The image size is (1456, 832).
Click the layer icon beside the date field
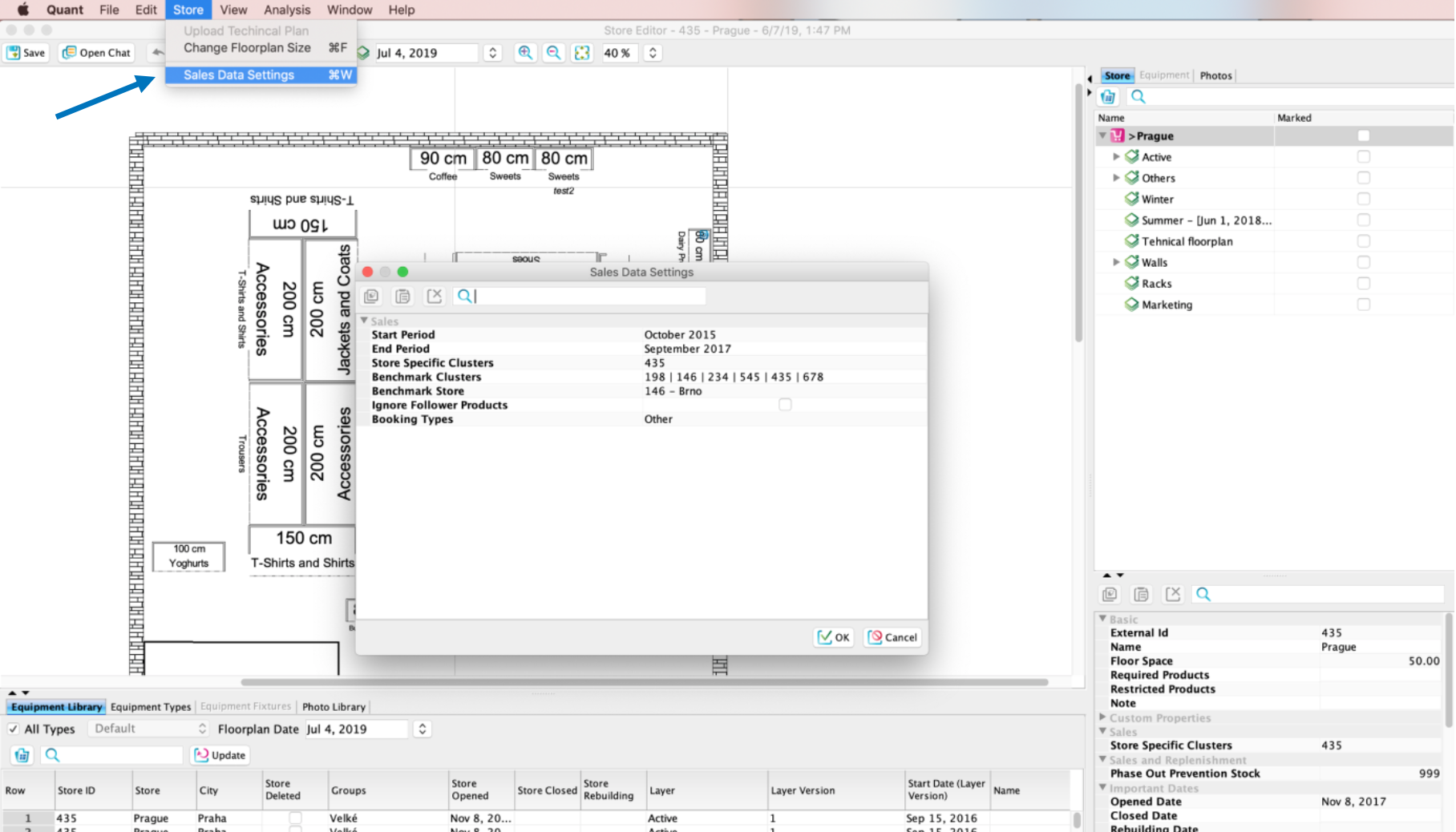(363, 53)
